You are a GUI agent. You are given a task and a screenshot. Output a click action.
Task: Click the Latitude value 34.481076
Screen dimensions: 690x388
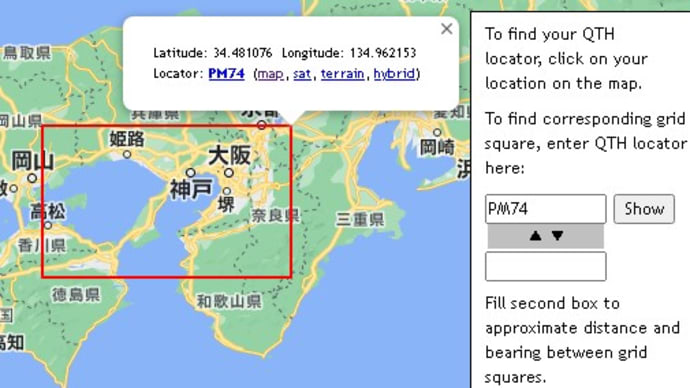click(x=243, y=53)
